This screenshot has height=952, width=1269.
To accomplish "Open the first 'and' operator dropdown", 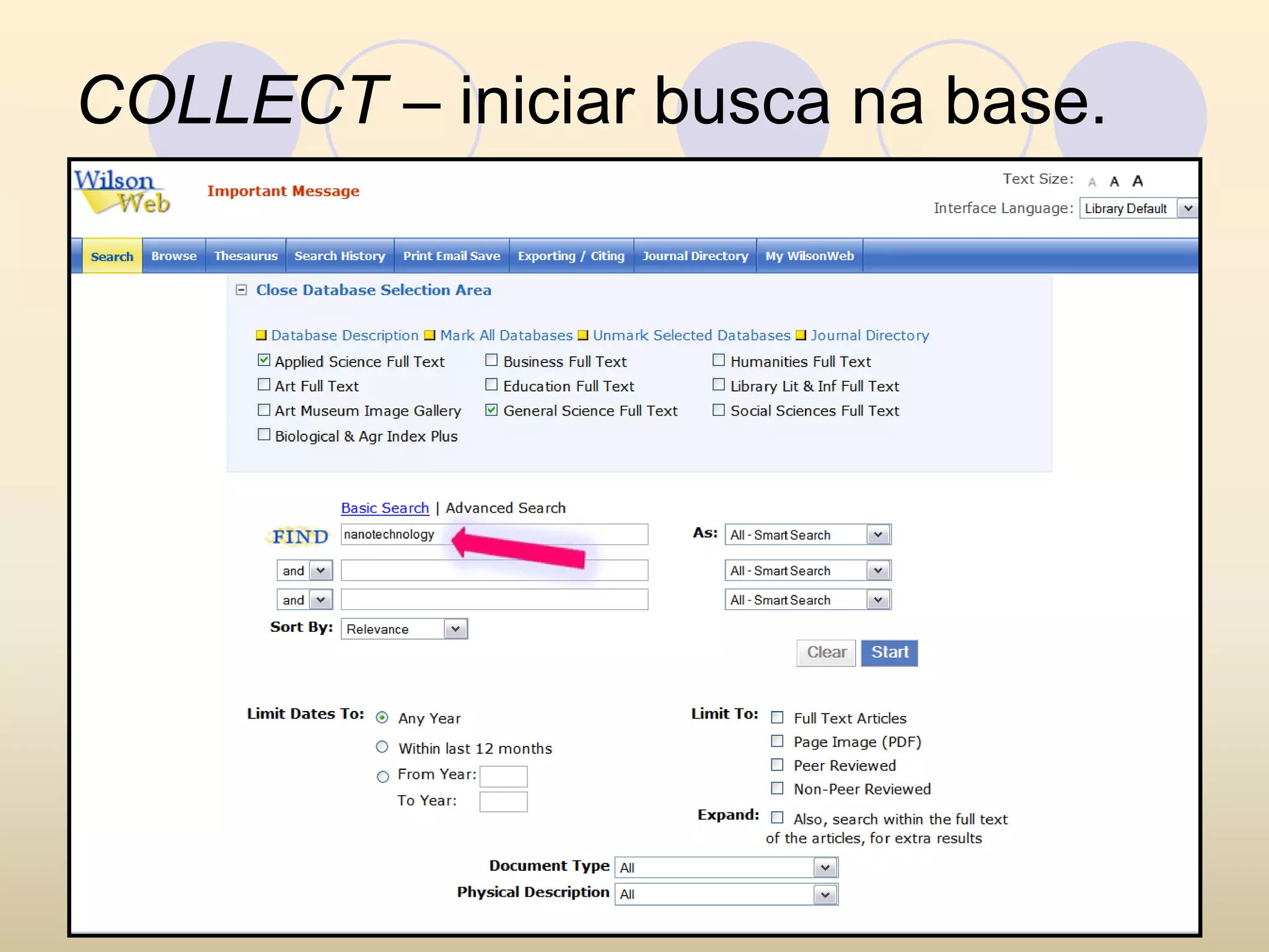I will [305, 570].
